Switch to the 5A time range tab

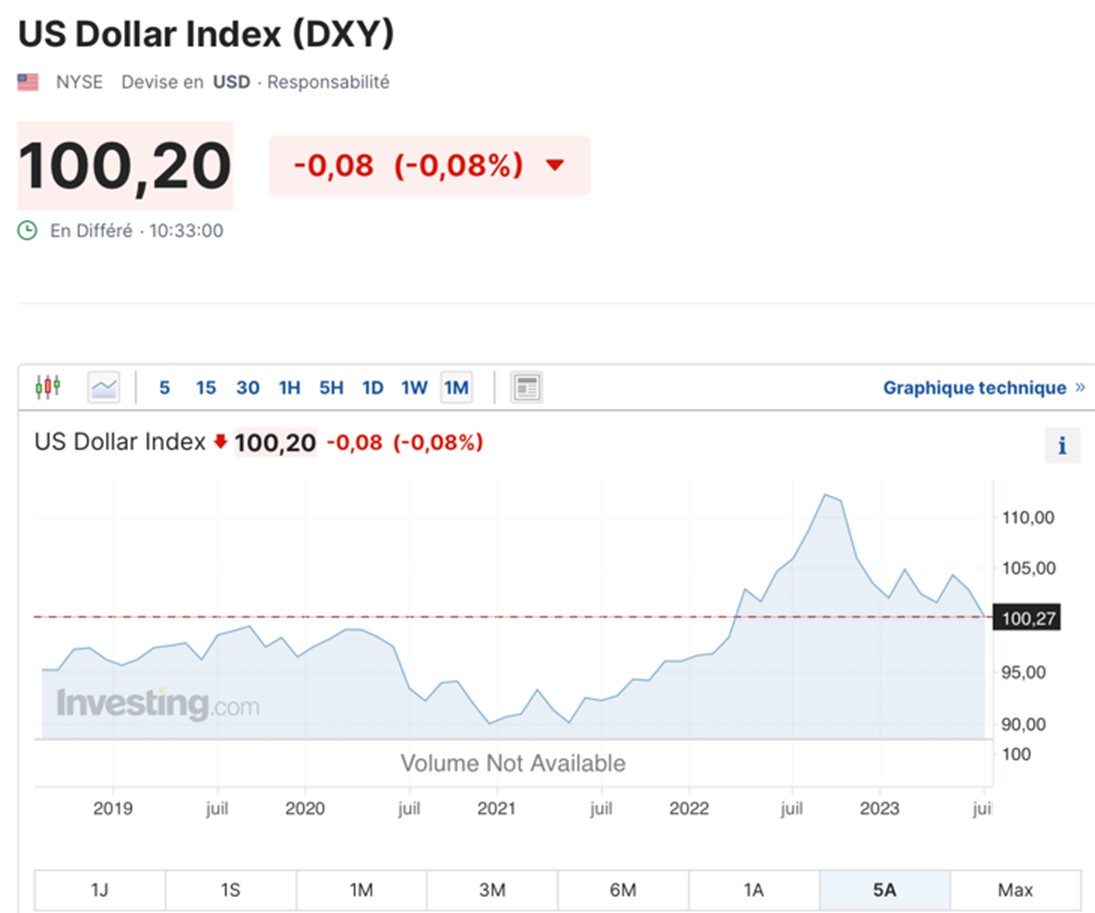pos(884,890)
